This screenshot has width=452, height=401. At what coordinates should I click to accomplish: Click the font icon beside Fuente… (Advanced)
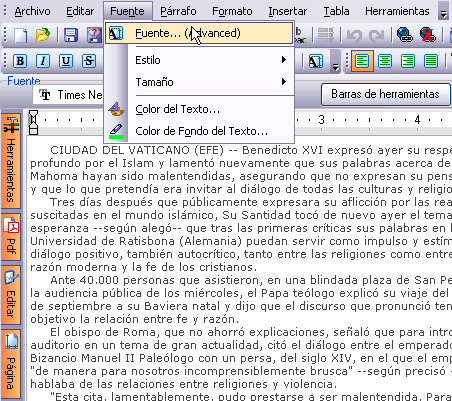116,33
